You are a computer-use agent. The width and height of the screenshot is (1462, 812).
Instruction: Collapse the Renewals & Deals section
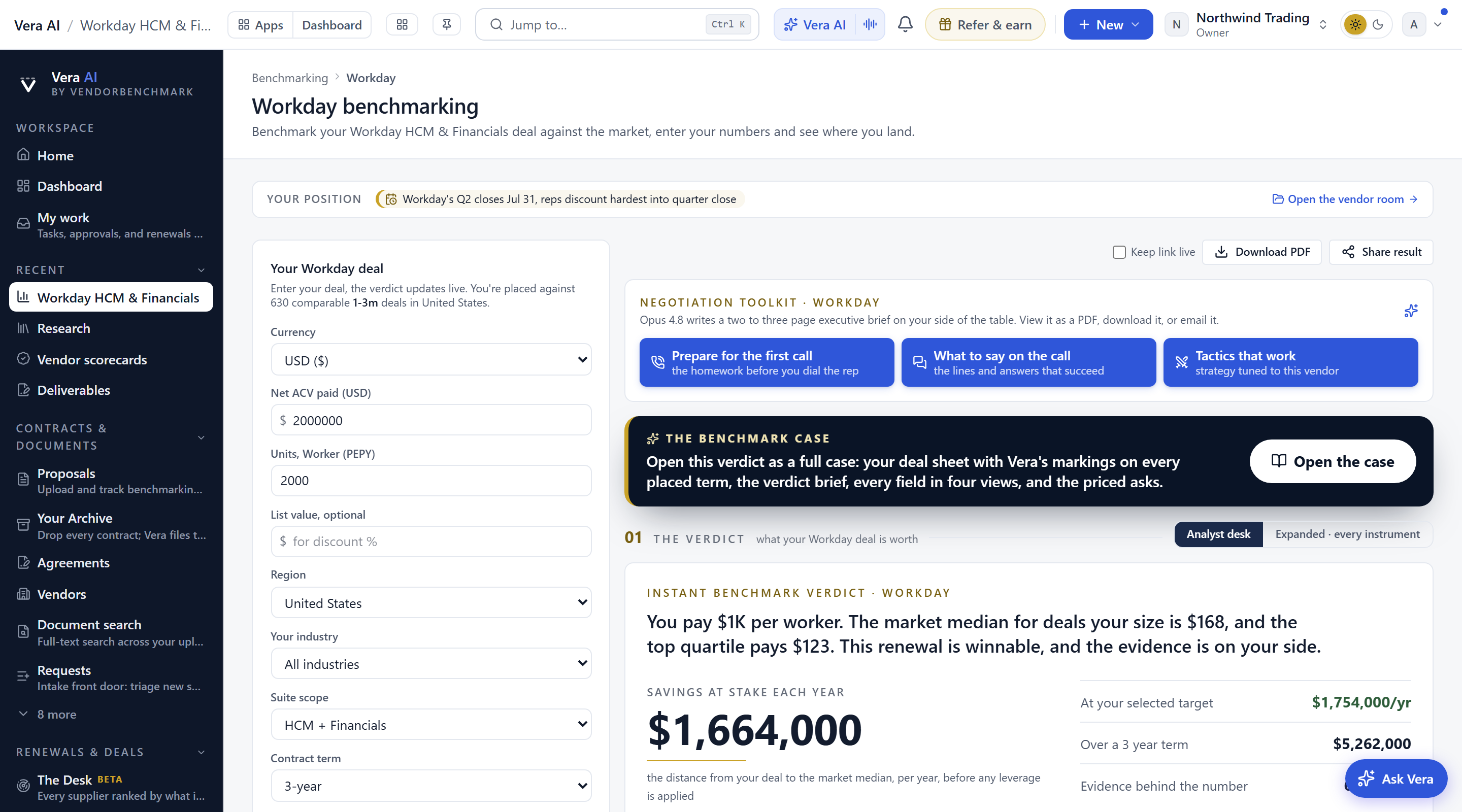click(201, 753)
